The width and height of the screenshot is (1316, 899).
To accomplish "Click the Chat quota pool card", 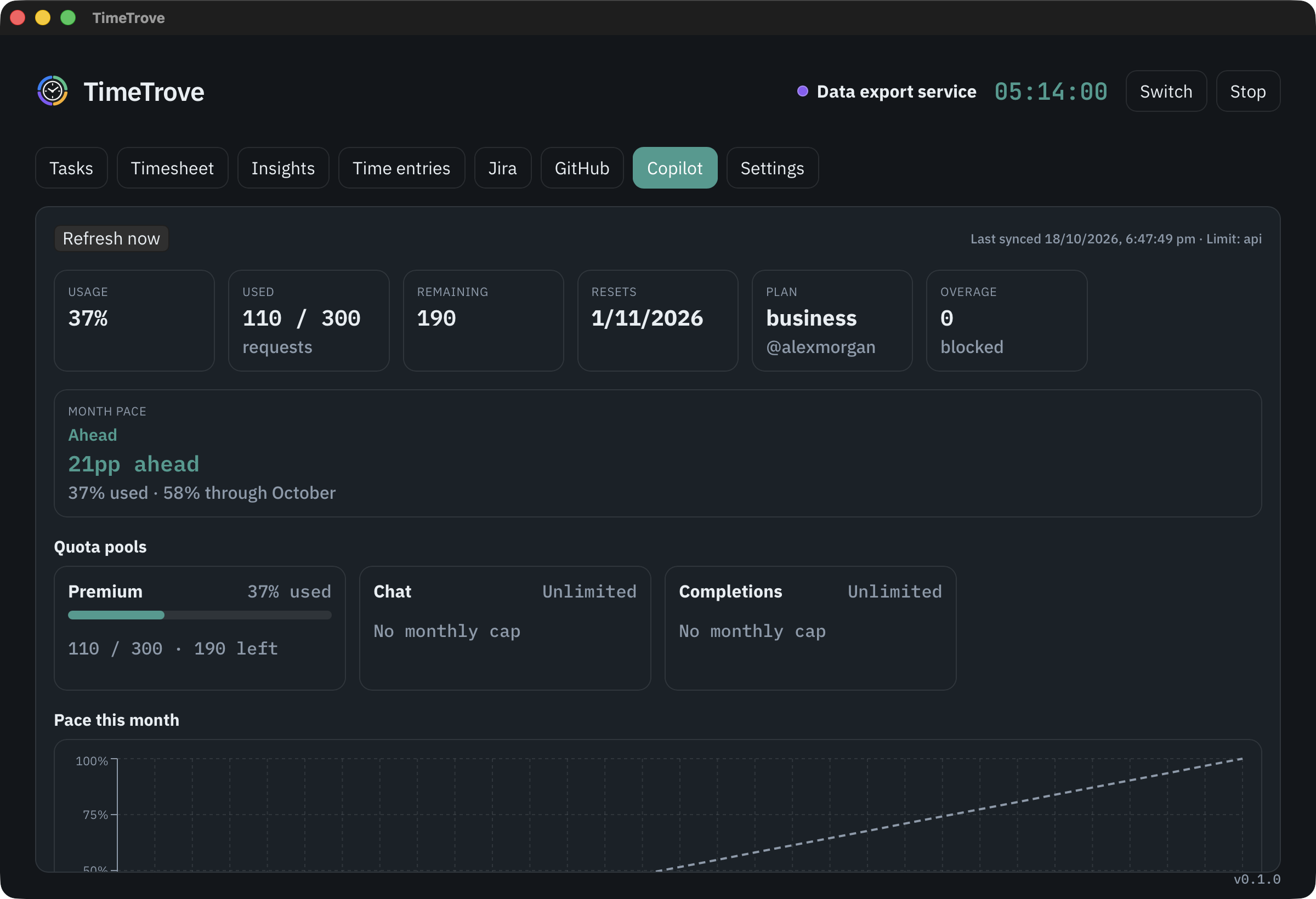I will [x=504, y=628].
